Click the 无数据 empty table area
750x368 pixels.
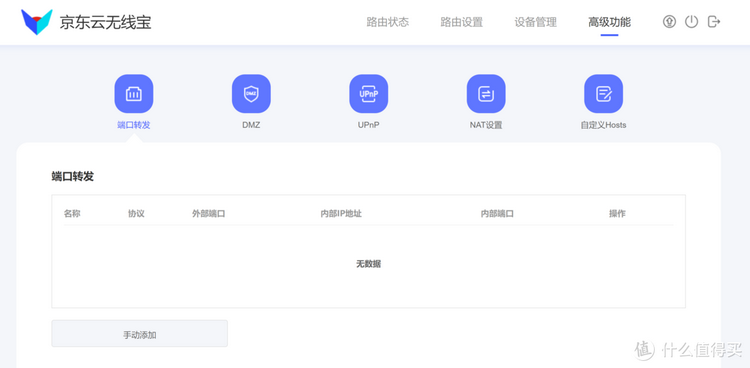[368, 264]
